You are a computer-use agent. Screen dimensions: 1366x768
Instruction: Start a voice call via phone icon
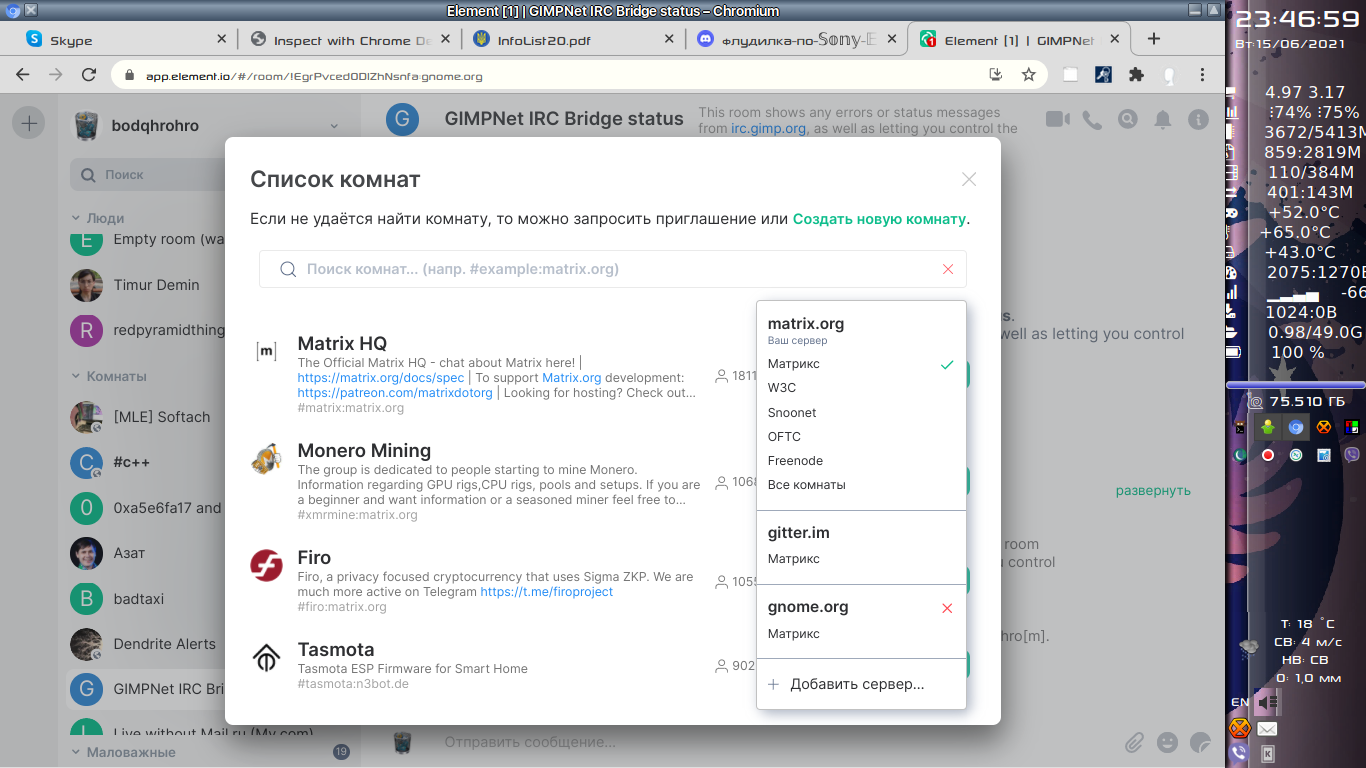pyautogui.click(x=1092, y=120)
